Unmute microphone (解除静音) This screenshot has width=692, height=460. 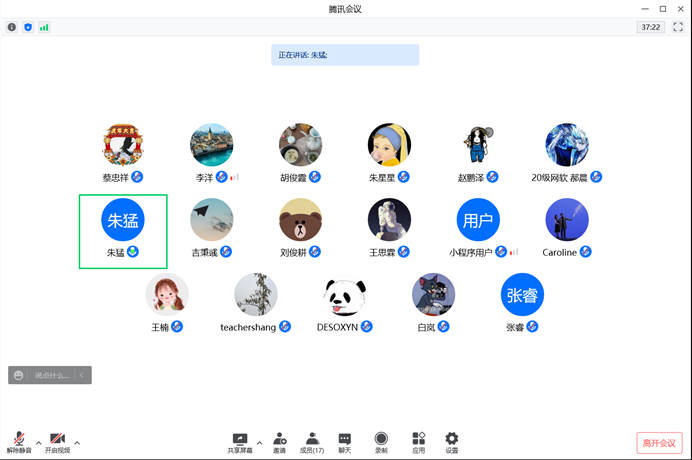(x=19, y=439)
